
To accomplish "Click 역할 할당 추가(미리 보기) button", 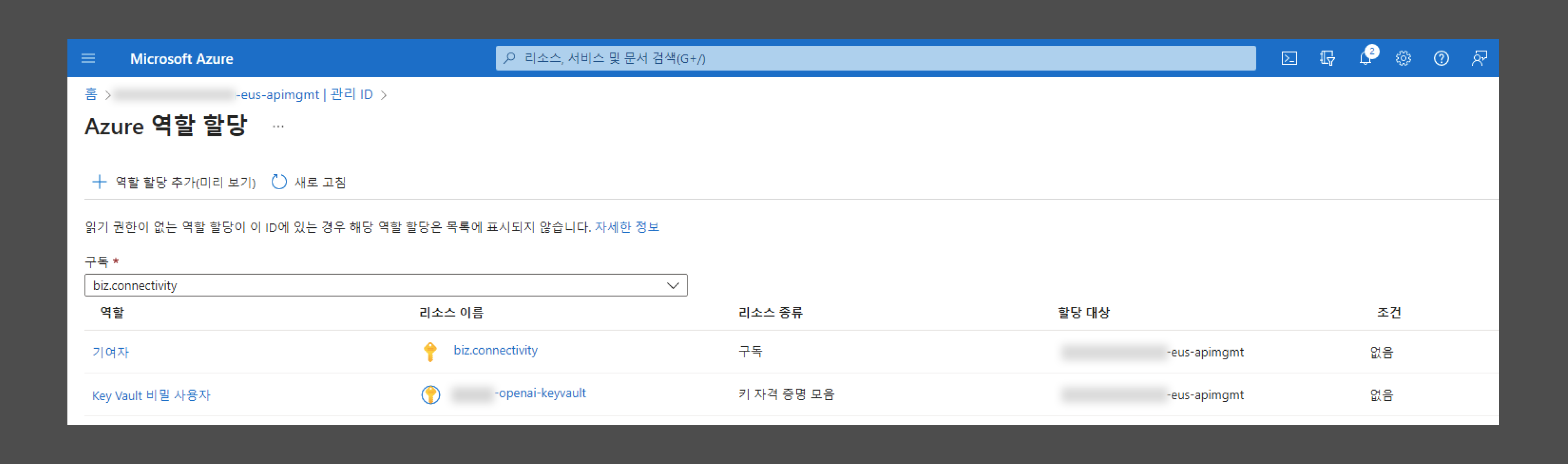I will pos(174,181).
